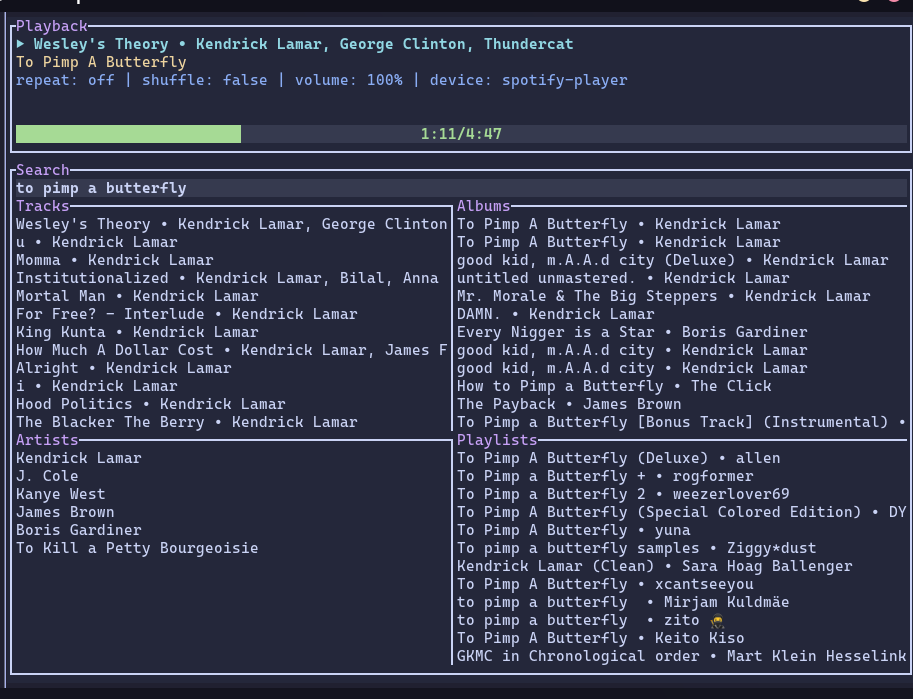913x699 pixels.
Task: Open album 'To Pimp a Butterfly [Bonus Track] (Instrumental)'
Action: click(x=682, y=423)
